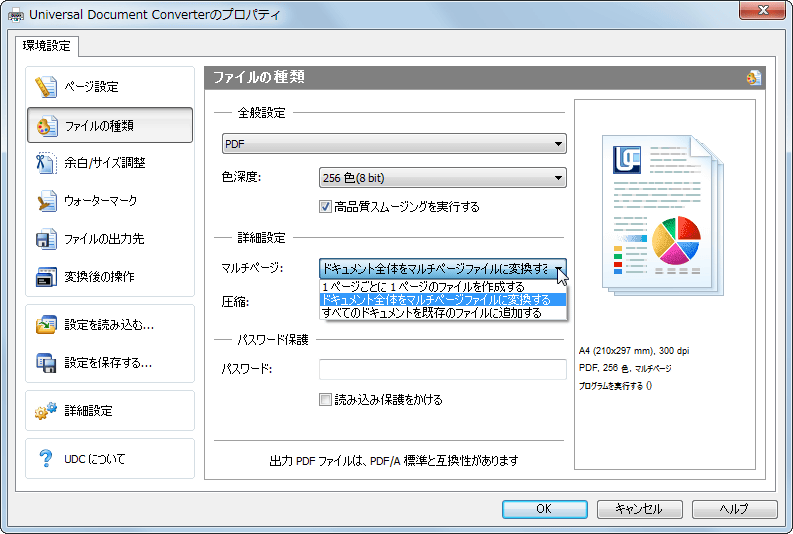793x534 pixels.
Task: Click the ファイルの出力先 floppy disk icon
Action: click(x=46, y=239)
